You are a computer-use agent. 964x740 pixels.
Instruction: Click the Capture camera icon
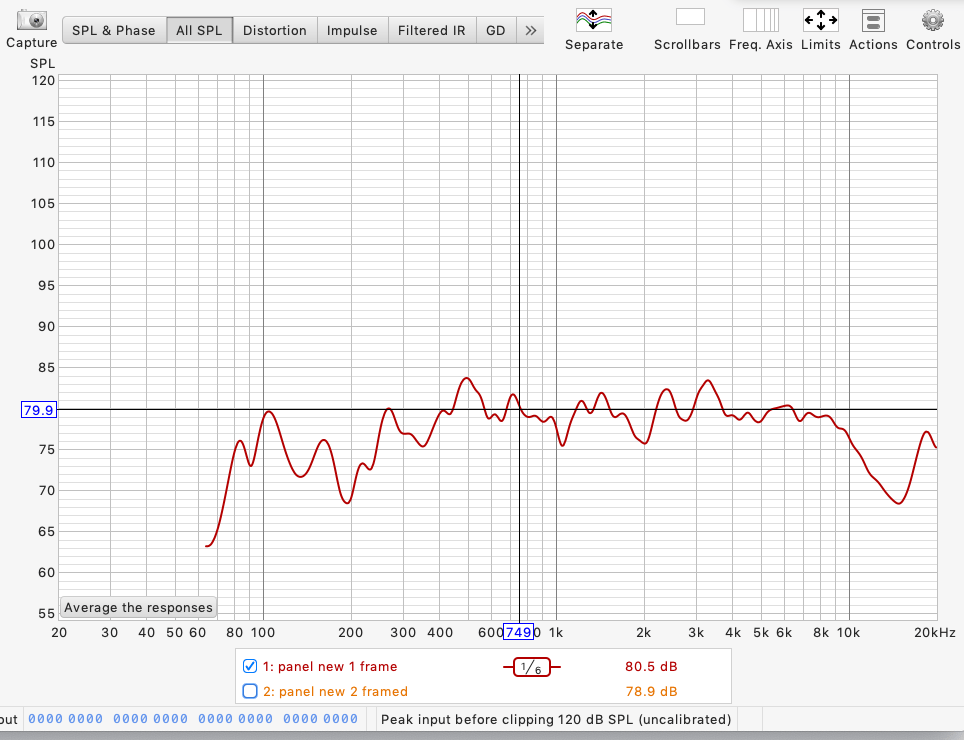(31, 19)
